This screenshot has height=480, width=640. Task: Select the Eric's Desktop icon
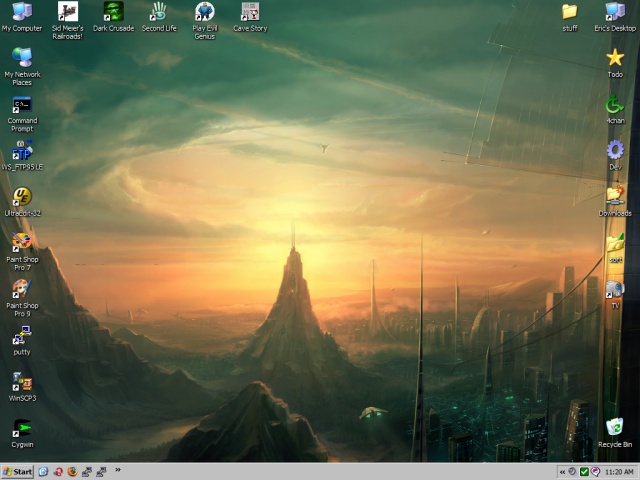click(615, 17)
